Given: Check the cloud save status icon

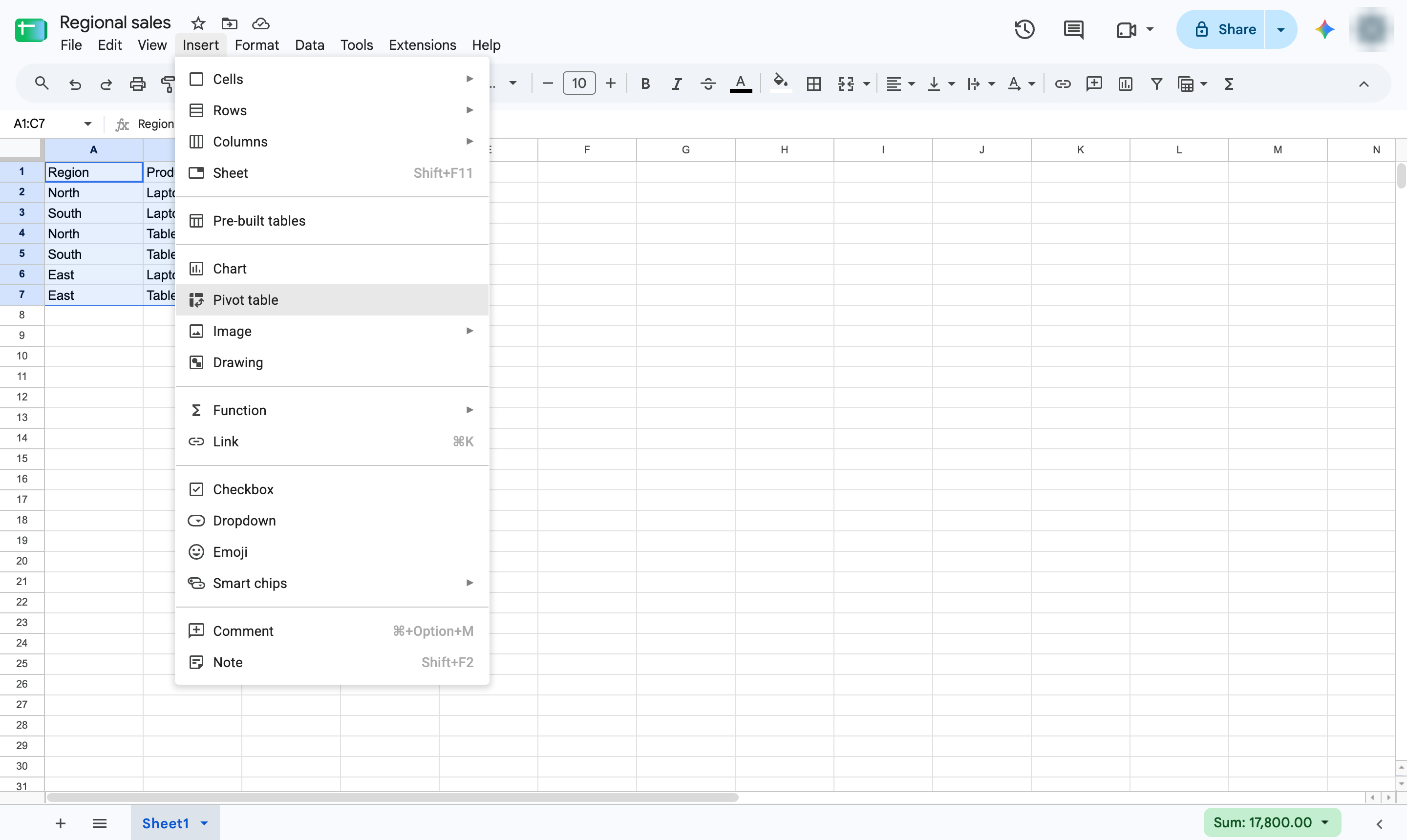Looking at the screenshot, I should click(260, 23).
